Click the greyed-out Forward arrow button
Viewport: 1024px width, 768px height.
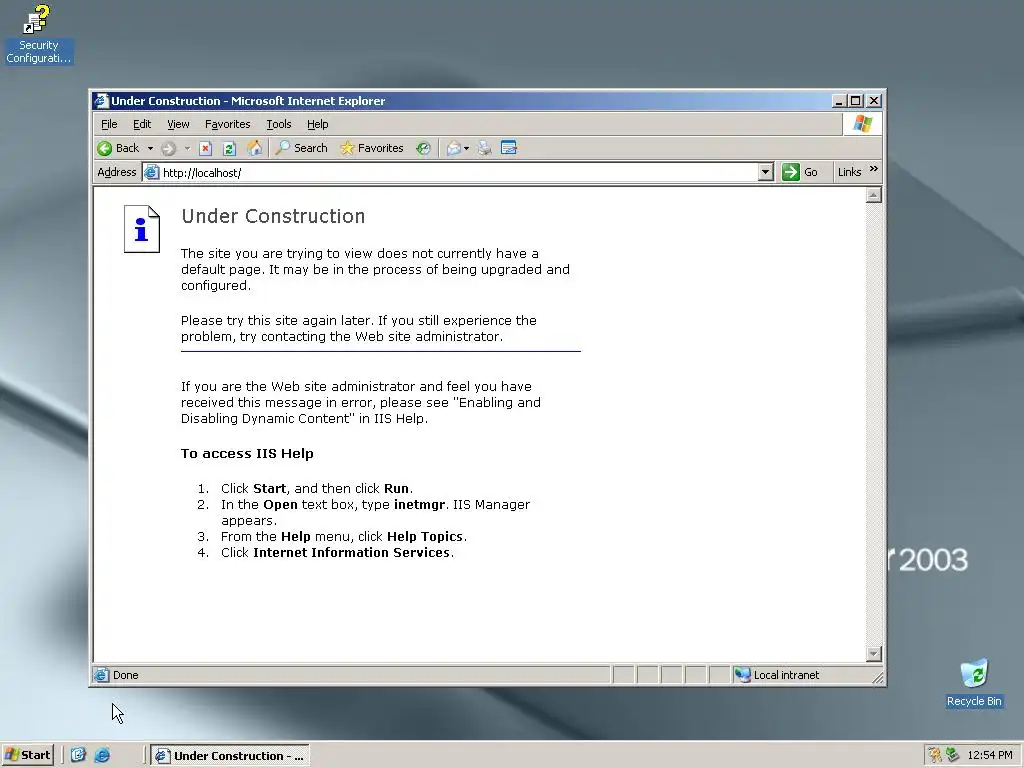click(x=168, y=148)
